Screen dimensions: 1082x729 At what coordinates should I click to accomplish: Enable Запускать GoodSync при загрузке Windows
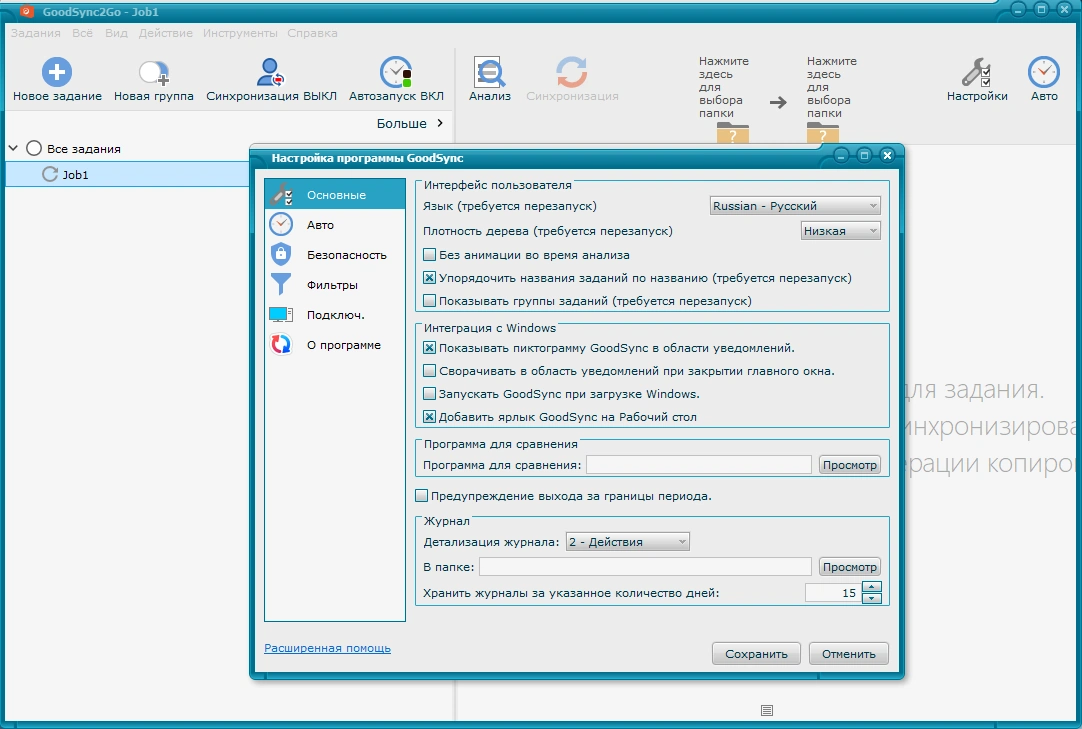[x=429, y=394]
